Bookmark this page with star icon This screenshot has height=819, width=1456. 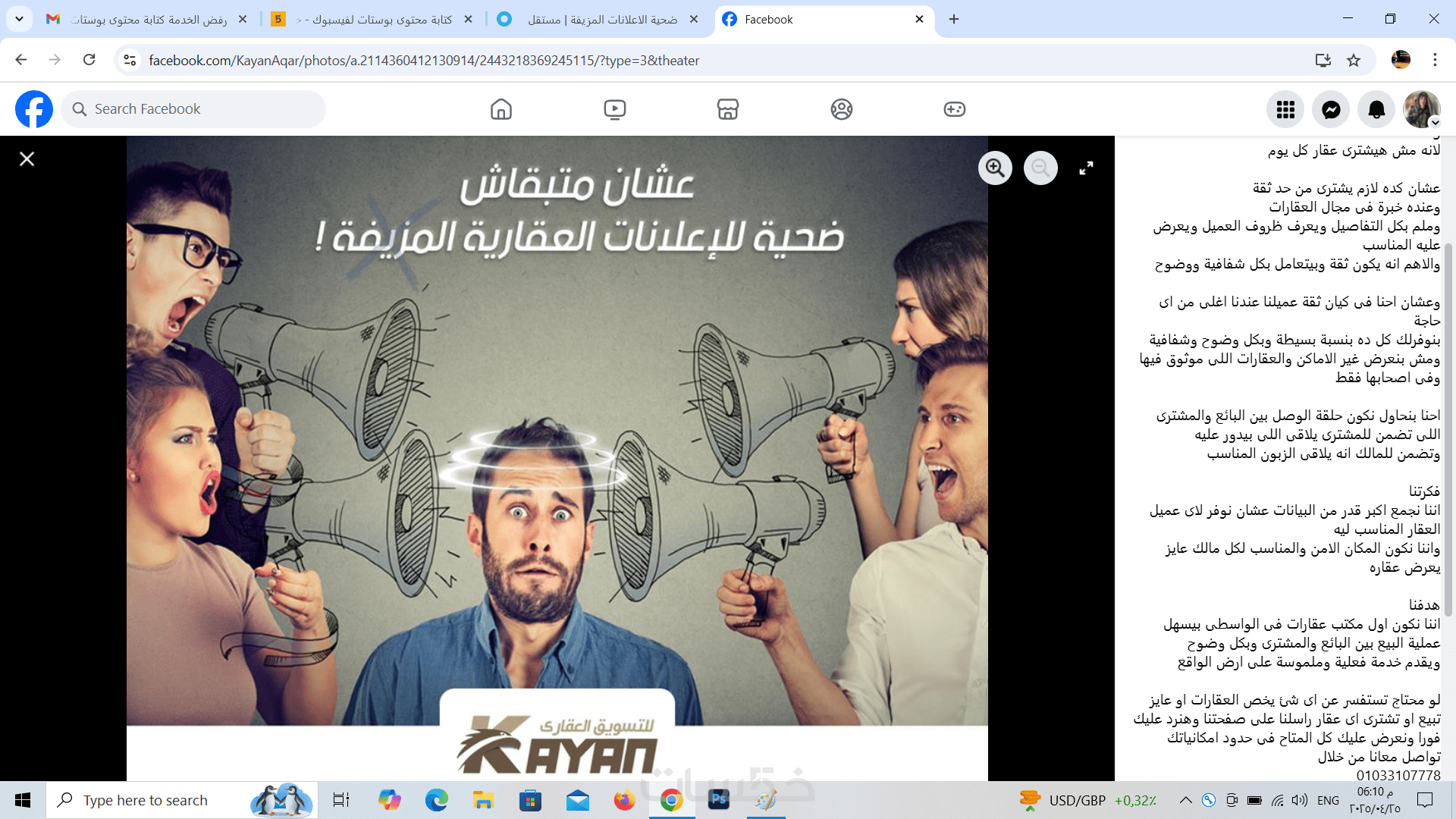point(1354,60)
